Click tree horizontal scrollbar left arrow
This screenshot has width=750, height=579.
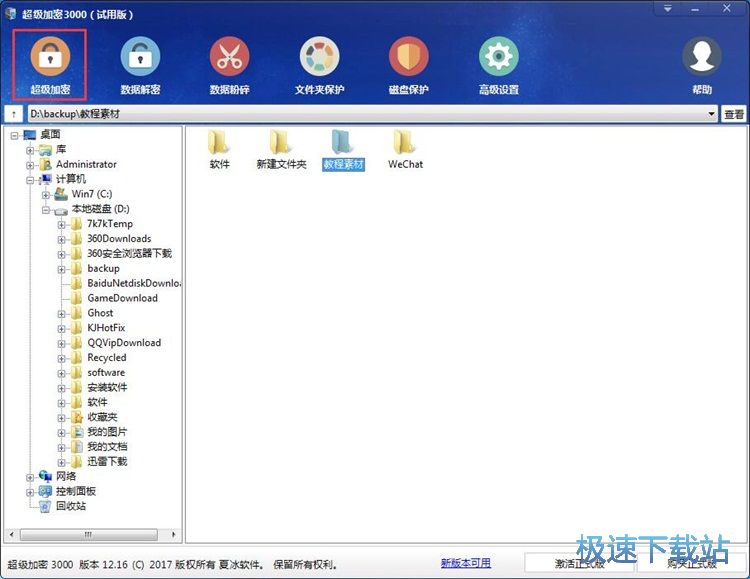pos(12,534)
